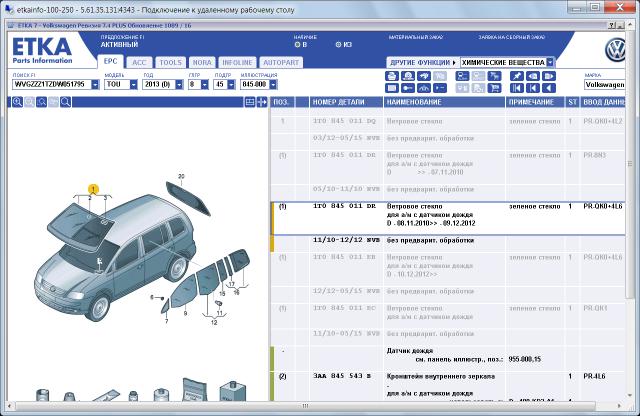640x416 pixels.
Task: Click the double-bar jump-to-first navigation icon
Action: 517,88
